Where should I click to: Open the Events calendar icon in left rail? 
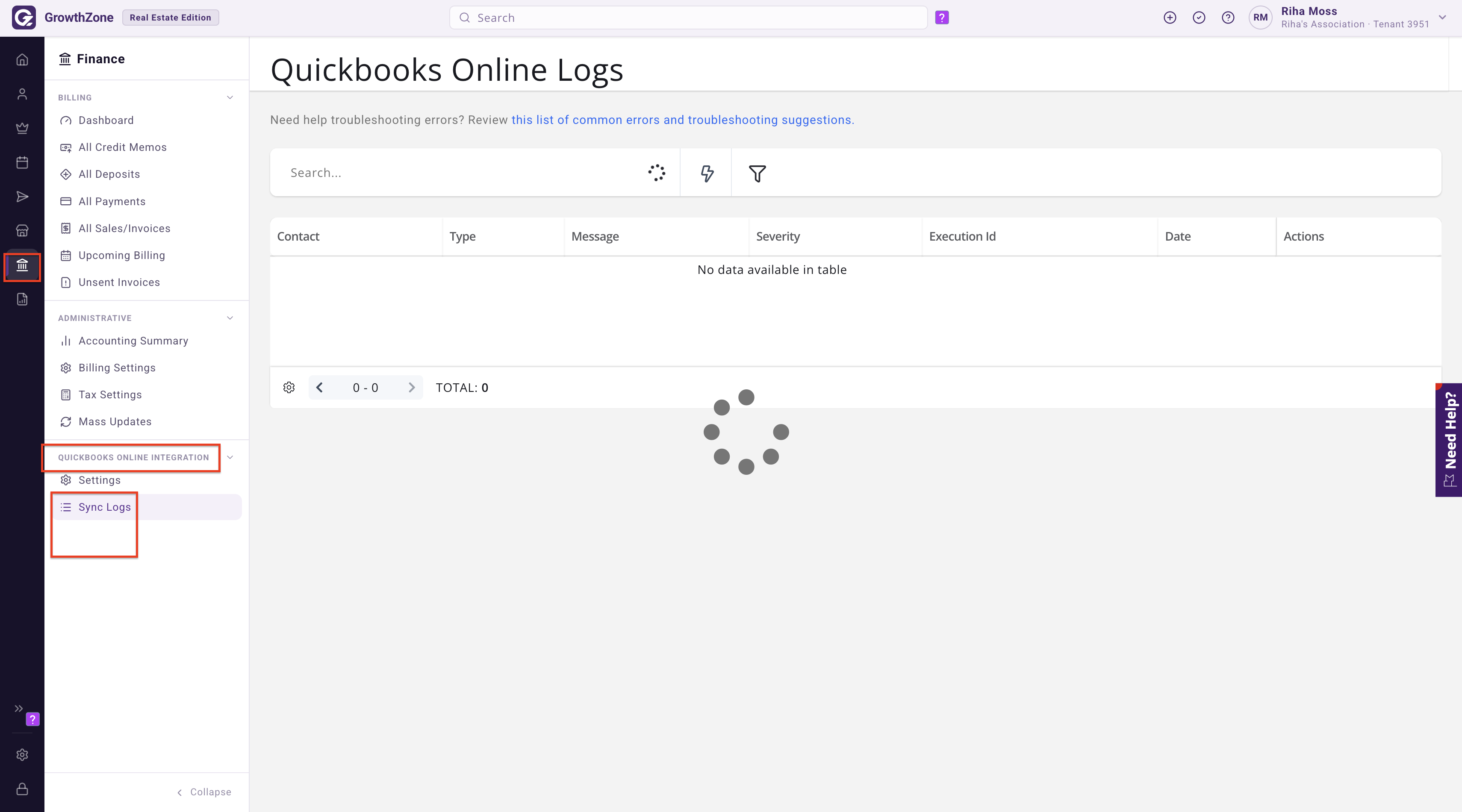[22, 162]
